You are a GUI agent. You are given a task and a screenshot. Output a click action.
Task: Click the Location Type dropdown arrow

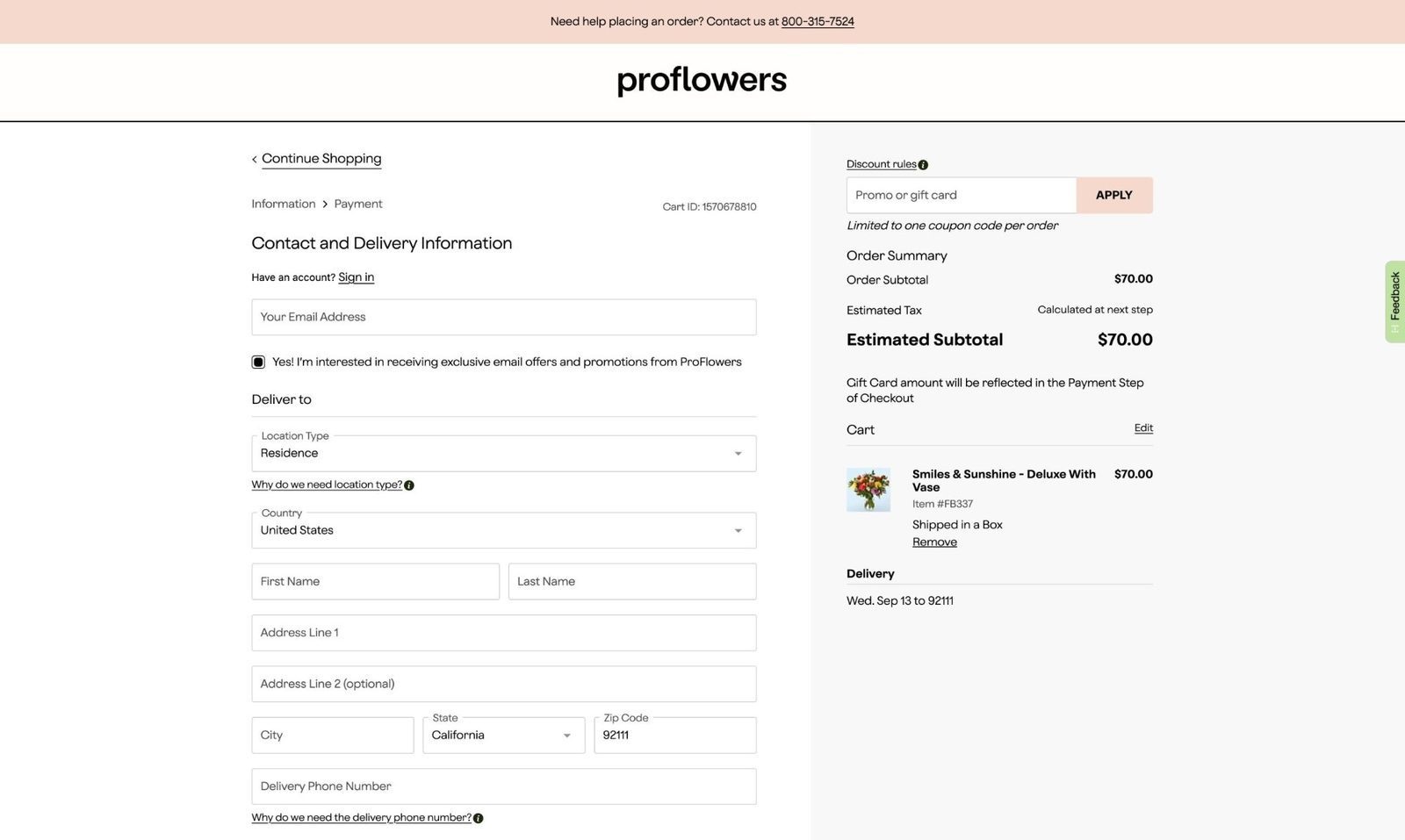click(x=737, y=453)
